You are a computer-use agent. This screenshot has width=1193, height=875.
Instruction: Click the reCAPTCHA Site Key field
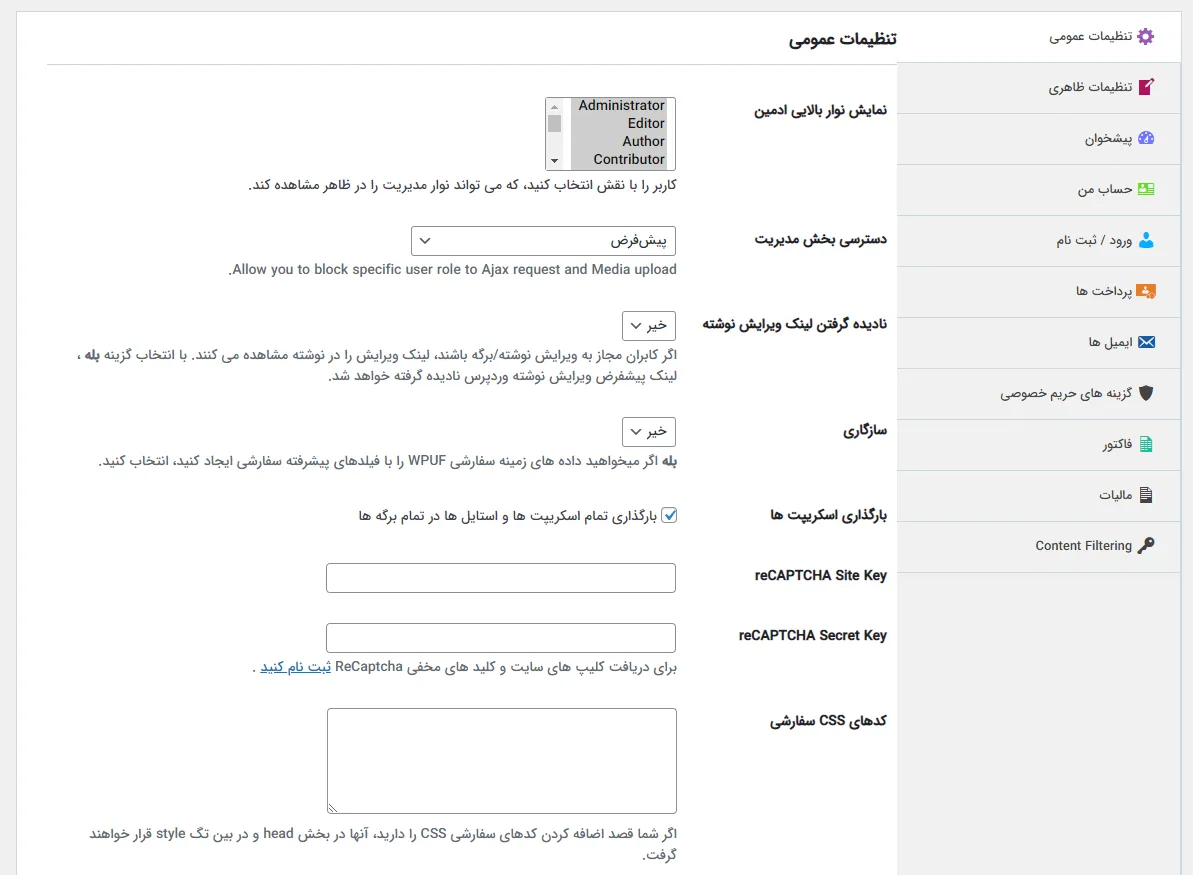(501, 578)
